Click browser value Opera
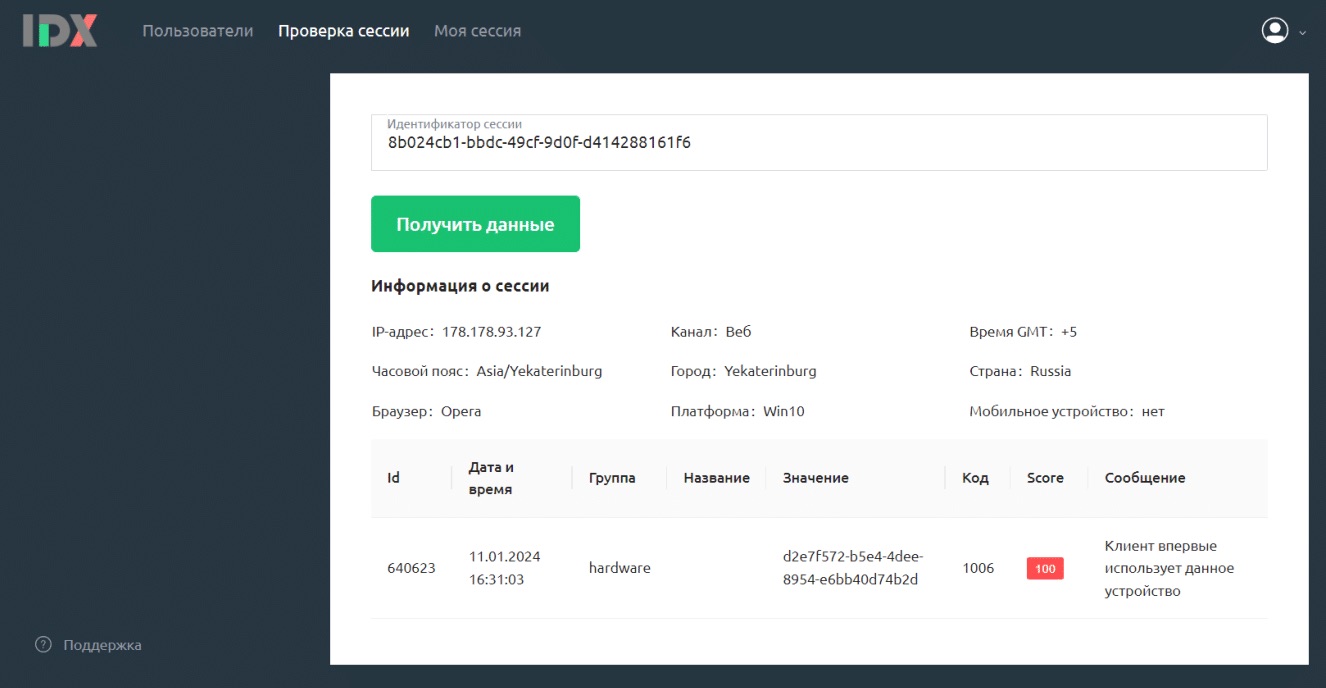The height and width of the screenshot is (688, 1326). click(x=461, y=411)
